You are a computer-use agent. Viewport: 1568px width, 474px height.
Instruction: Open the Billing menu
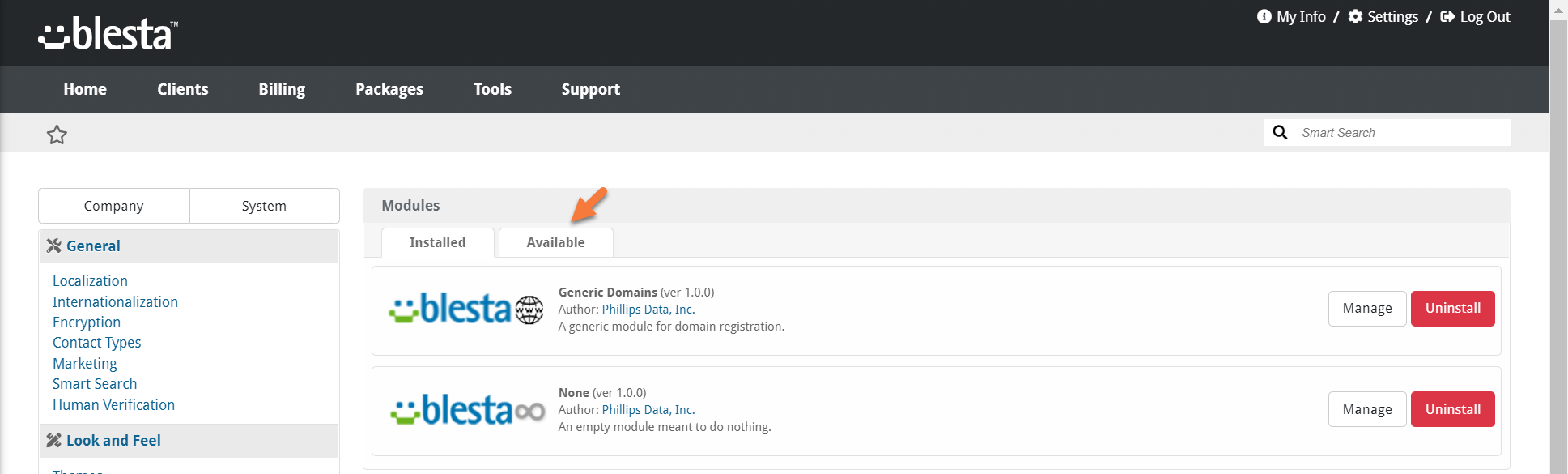[x=282, y=89]
